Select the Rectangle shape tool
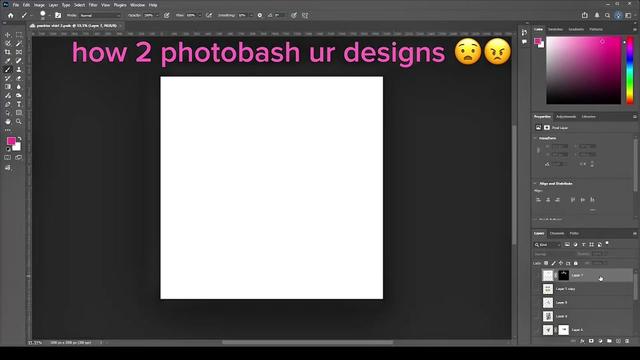This screenshot has height=360, width=640. 19,113
